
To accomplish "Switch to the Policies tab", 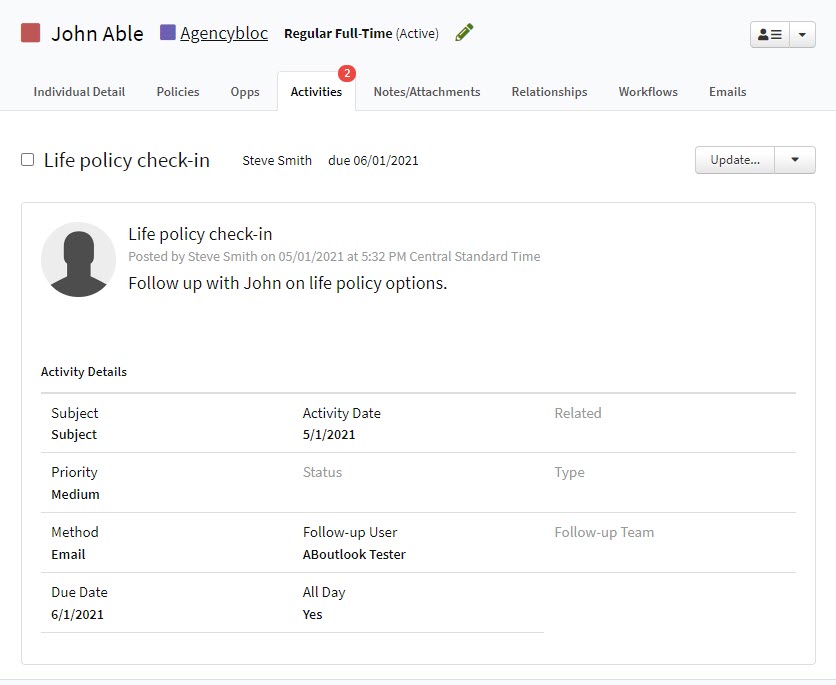I will tap(177, 91).
